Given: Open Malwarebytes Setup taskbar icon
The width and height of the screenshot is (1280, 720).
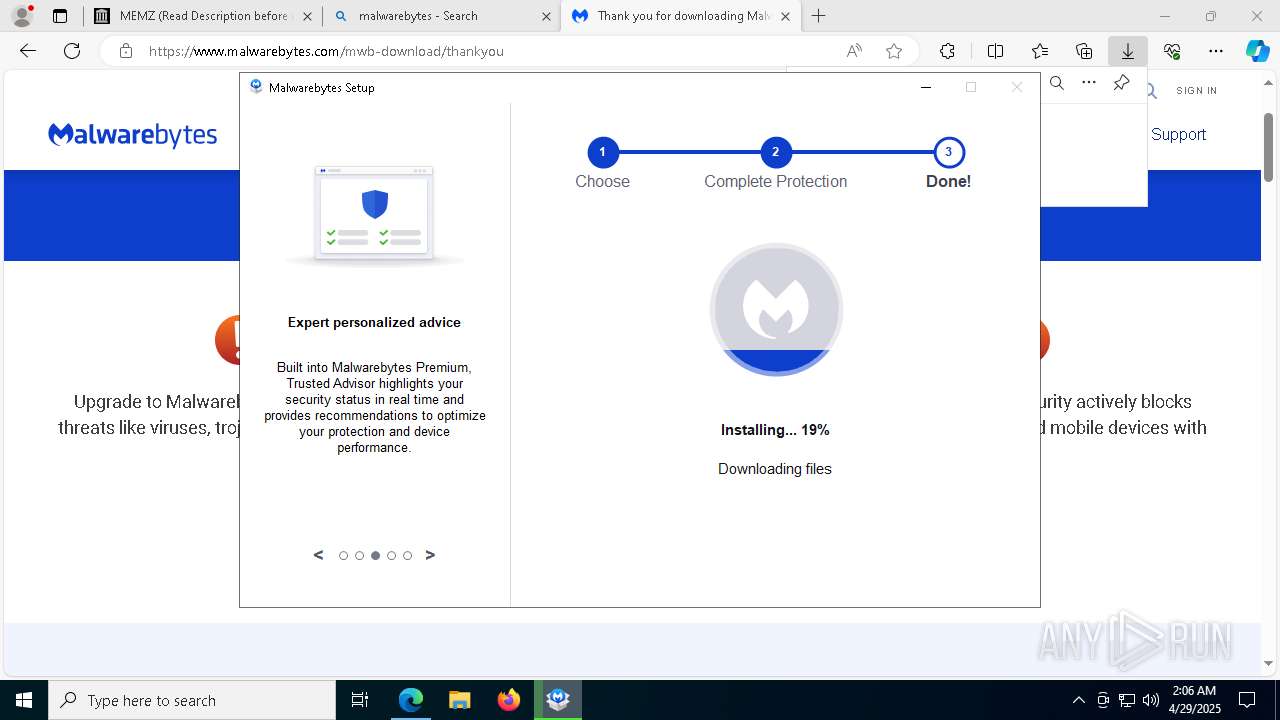Looking at the screenshot, I should (558, 700).
